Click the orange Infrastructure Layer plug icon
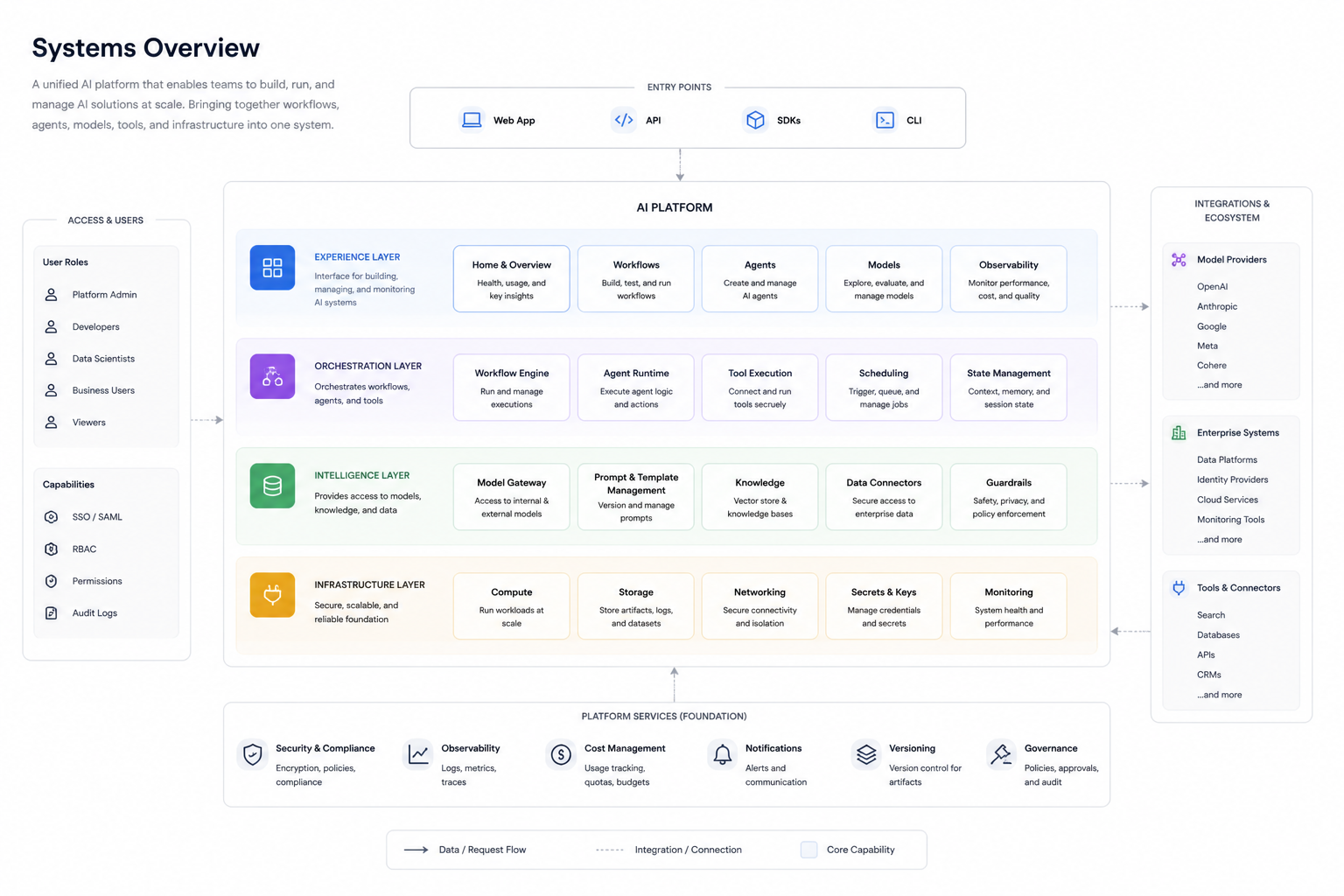The height and width of the screenshot is (896, 1344). 272,595
